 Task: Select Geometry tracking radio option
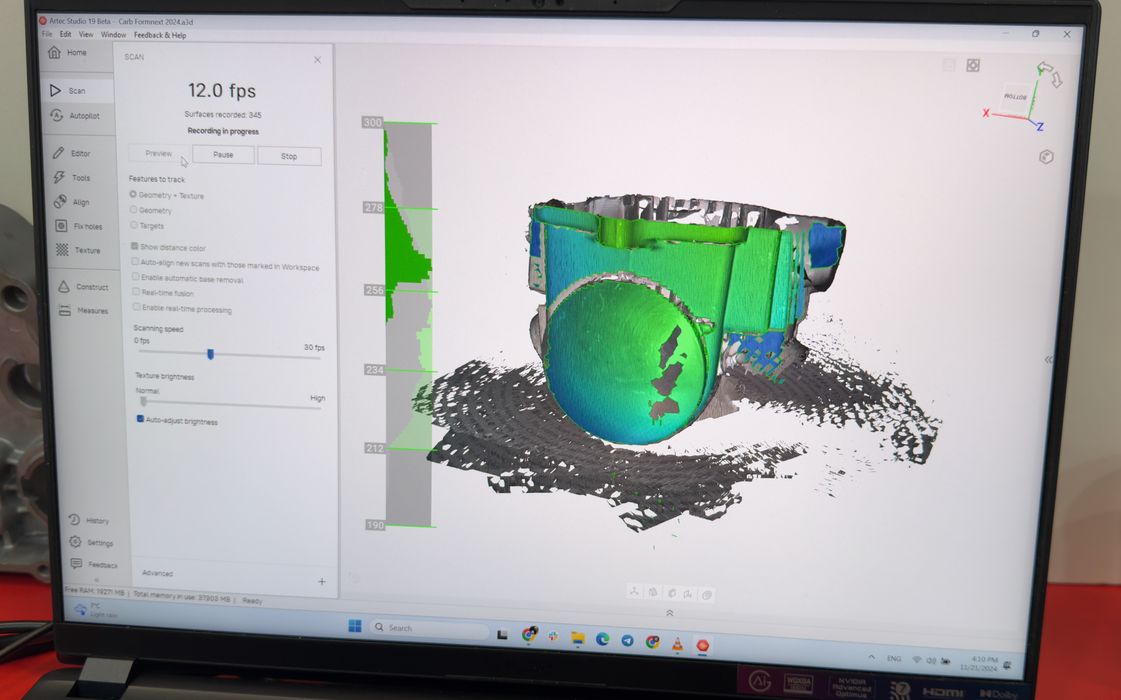pyautogui.click(x=134, y=211)
